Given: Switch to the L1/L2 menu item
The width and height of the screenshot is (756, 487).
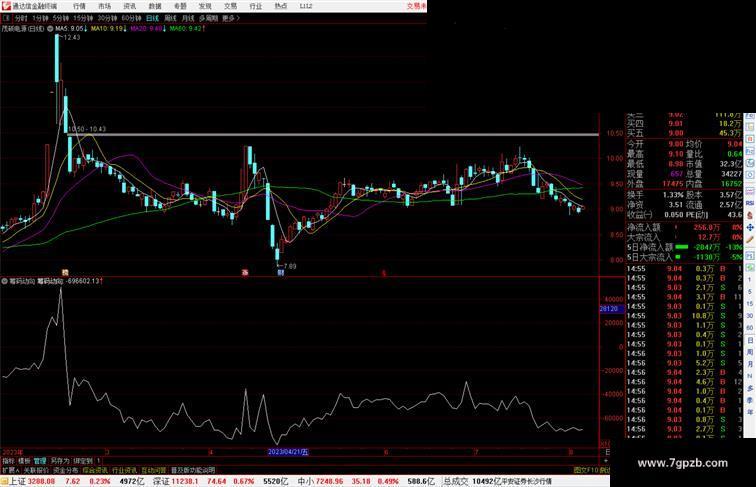Looking at the screenshot, I should (306, 6).
